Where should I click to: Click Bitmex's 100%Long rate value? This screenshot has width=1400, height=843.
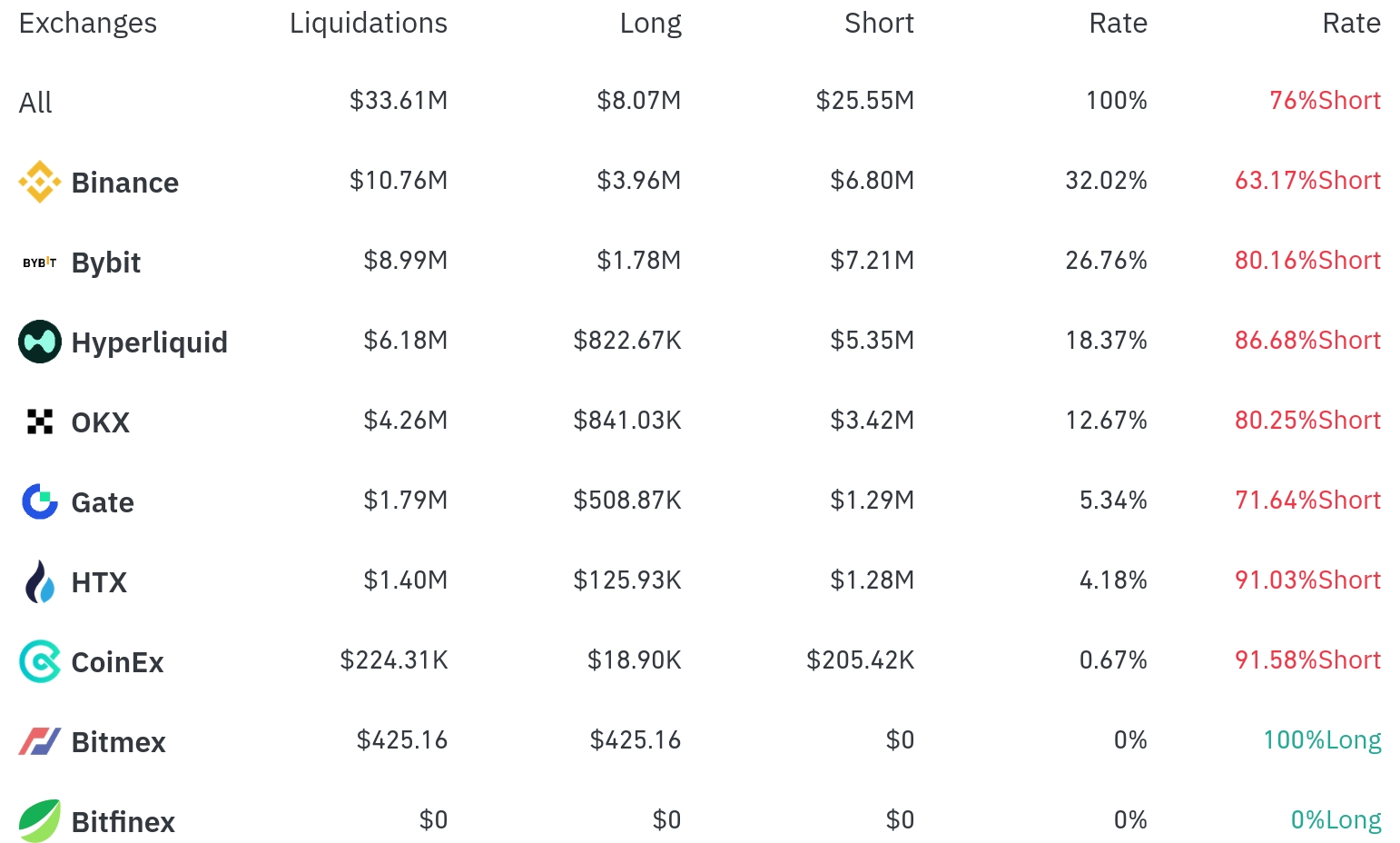click(1322, 740)
